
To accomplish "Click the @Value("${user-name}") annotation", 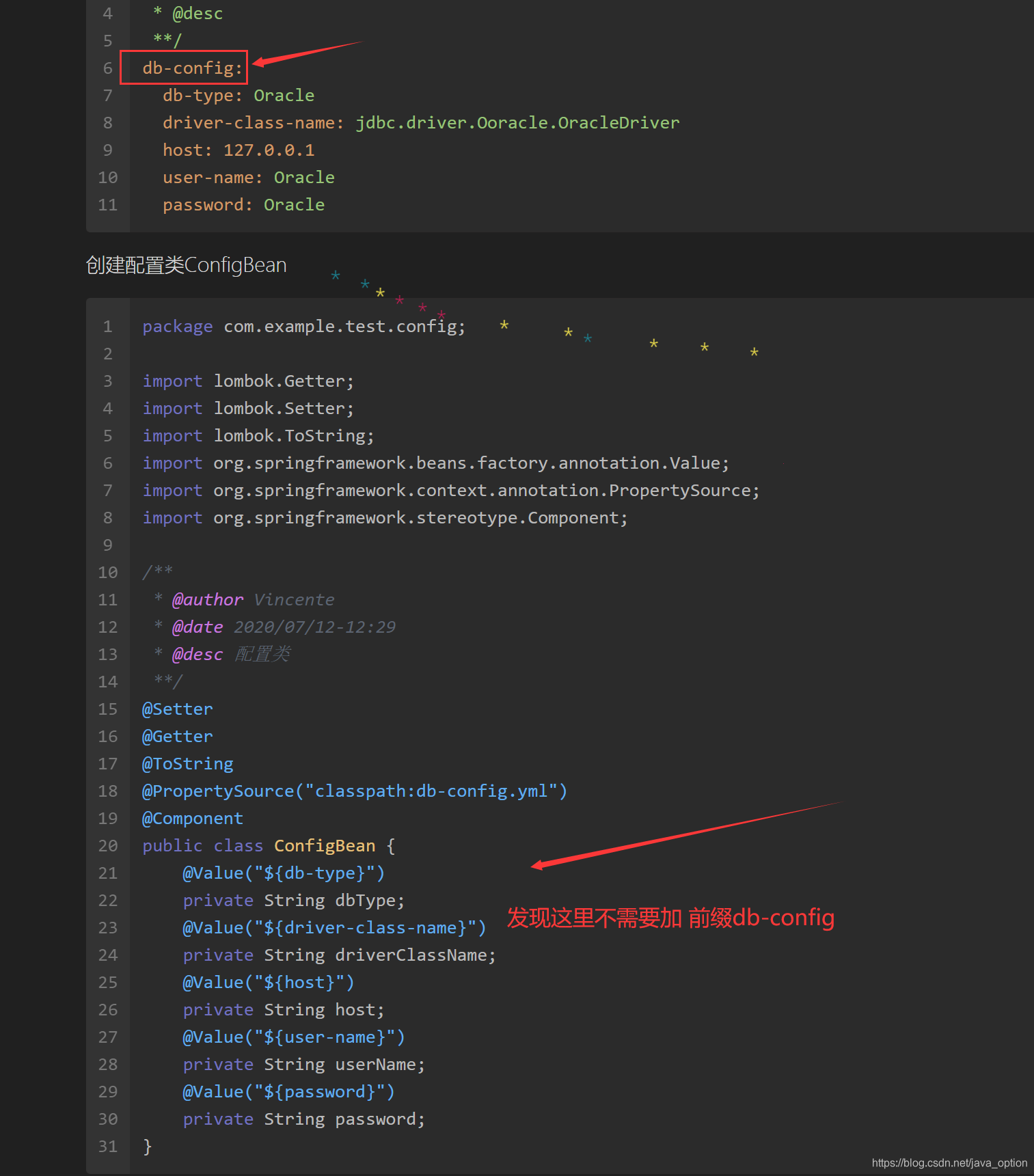I will pos(294,1037).
